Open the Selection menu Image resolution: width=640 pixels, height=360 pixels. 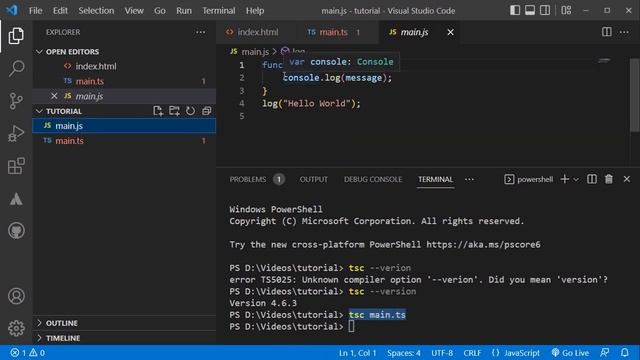click(x=96, y=11)
